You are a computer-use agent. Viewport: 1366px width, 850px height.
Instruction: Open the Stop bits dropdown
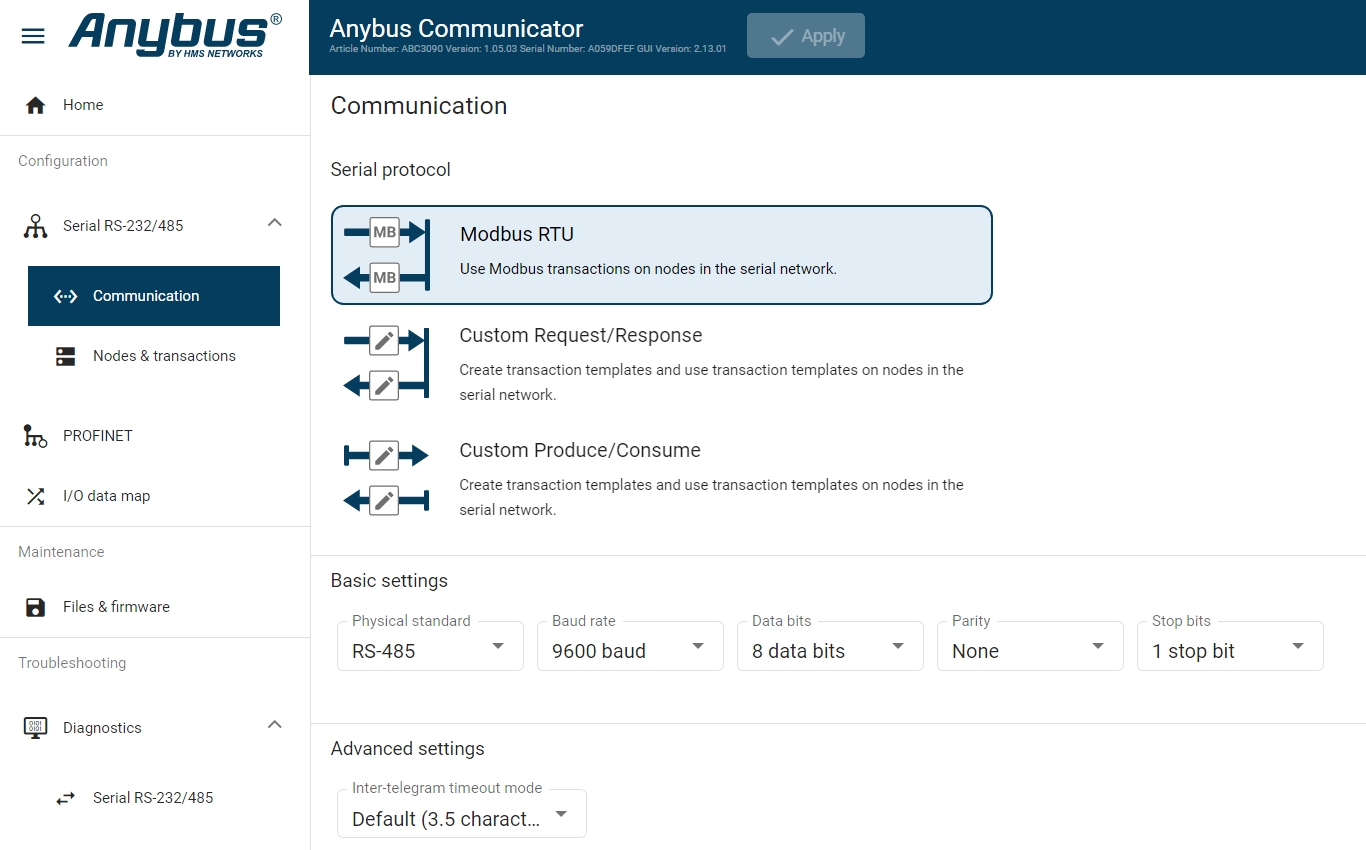click(1230, 646)
